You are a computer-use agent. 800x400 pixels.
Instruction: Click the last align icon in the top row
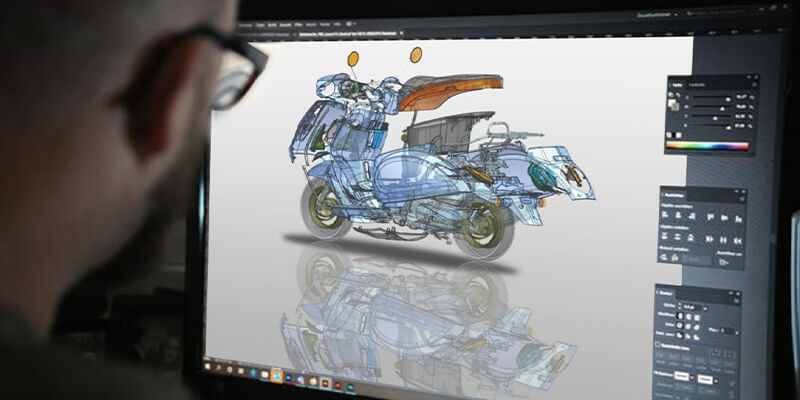click(x=736, y=214)
